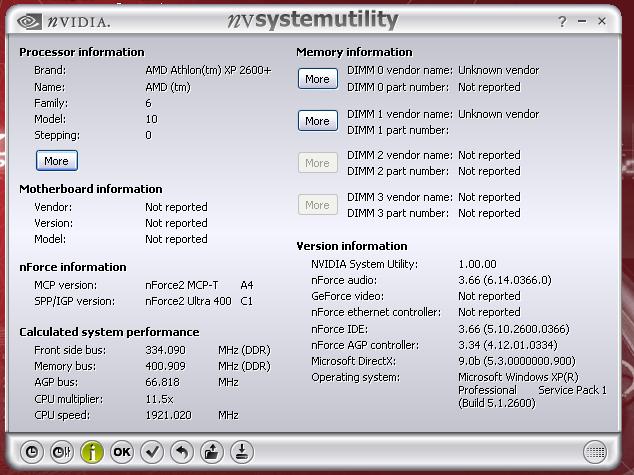
Task: Click nForce IDE version "3.66 (5.10.2600.0366)"
Action: click(514, 329)
